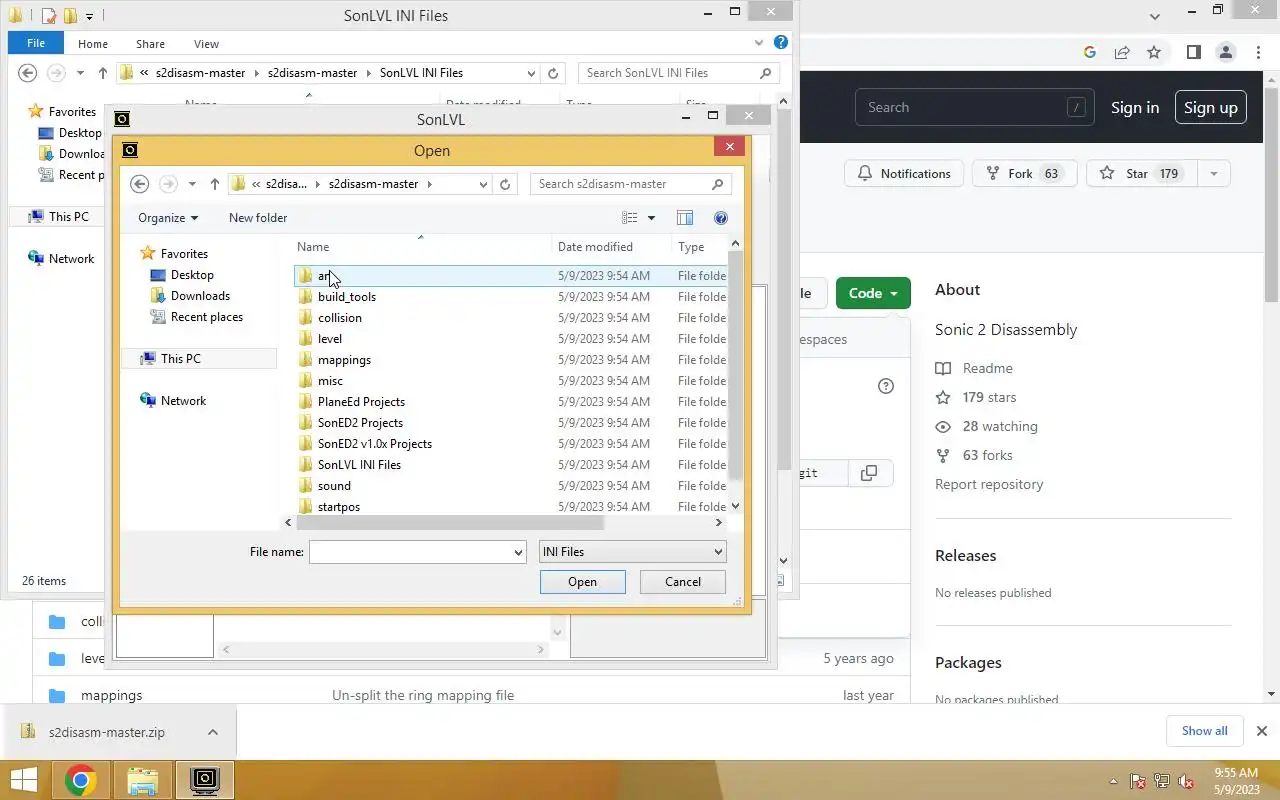Image resolution: width=1280 pixels, height=800 pixels.
Task: Click the Open button in dialog
Action: click(583, 582)
